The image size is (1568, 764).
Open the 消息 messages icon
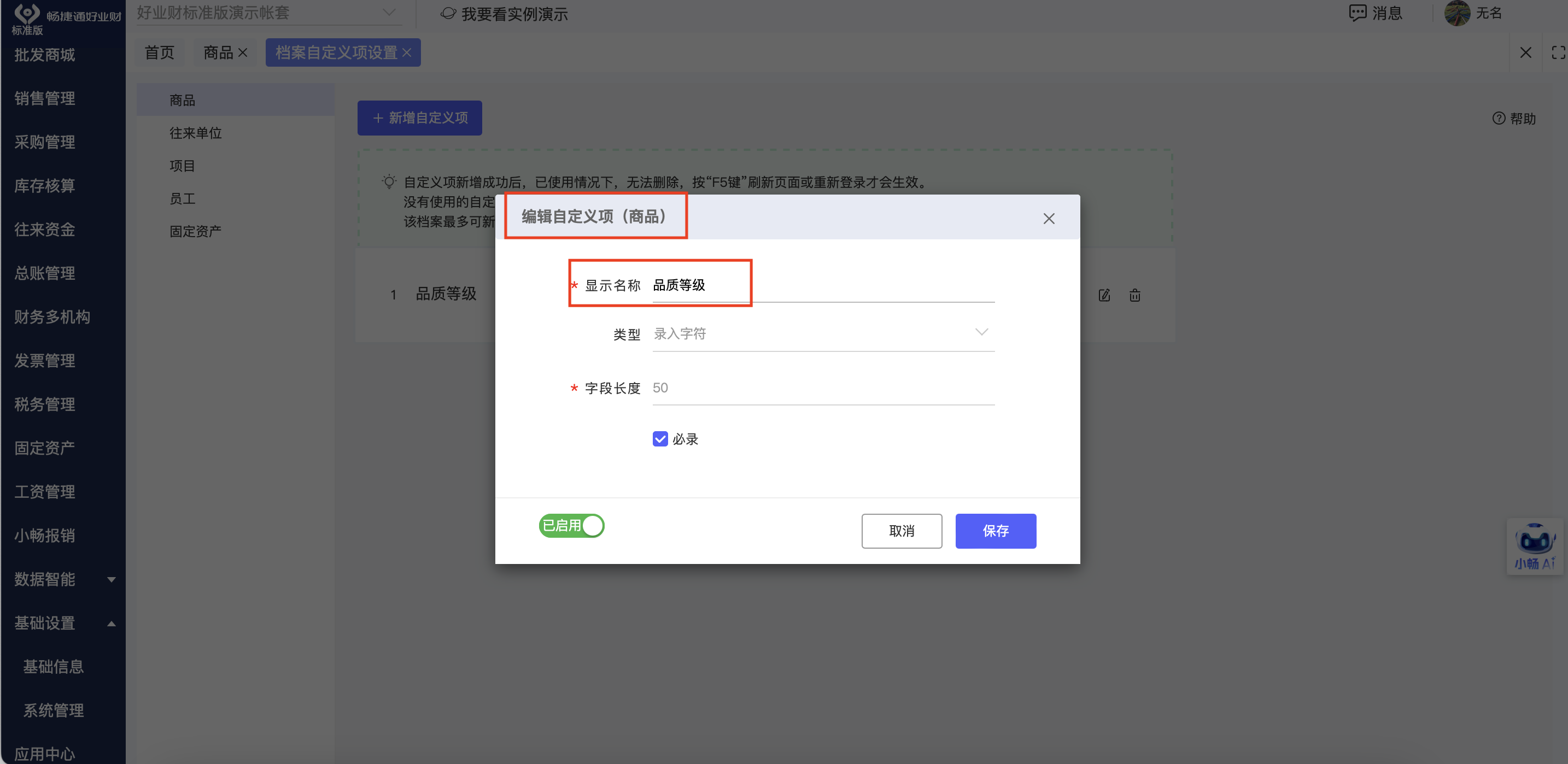1375,13
